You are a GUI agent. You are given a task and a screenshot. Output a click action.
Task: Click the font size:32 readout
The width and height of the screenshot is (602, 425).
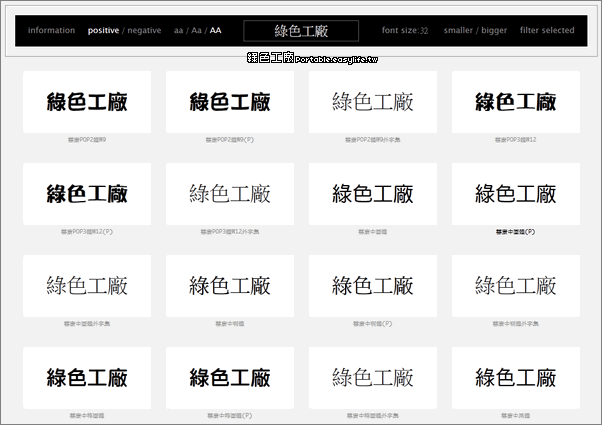(x=405, y=30)
